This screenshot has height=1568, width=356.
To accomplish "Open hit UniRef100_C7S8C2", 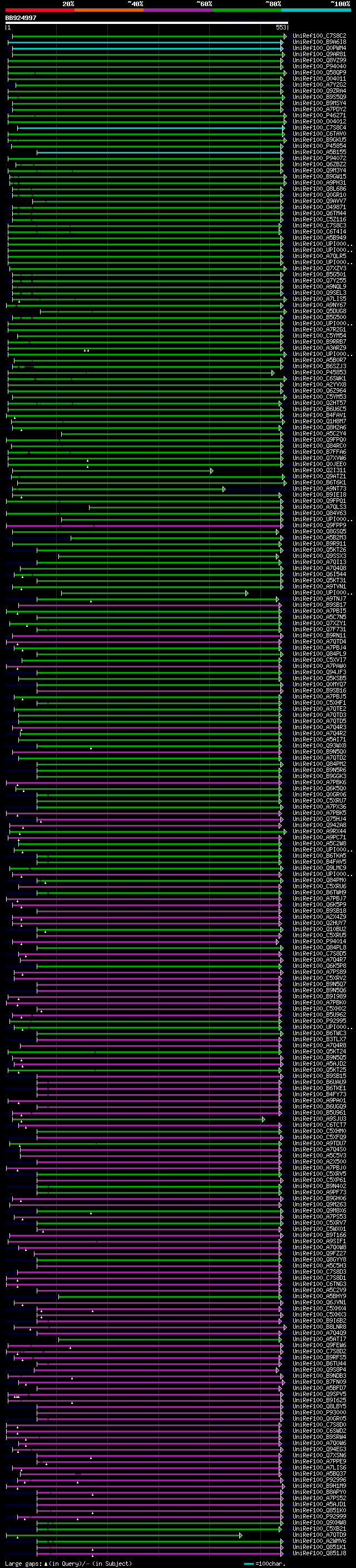I will click(x=319, y=36).
